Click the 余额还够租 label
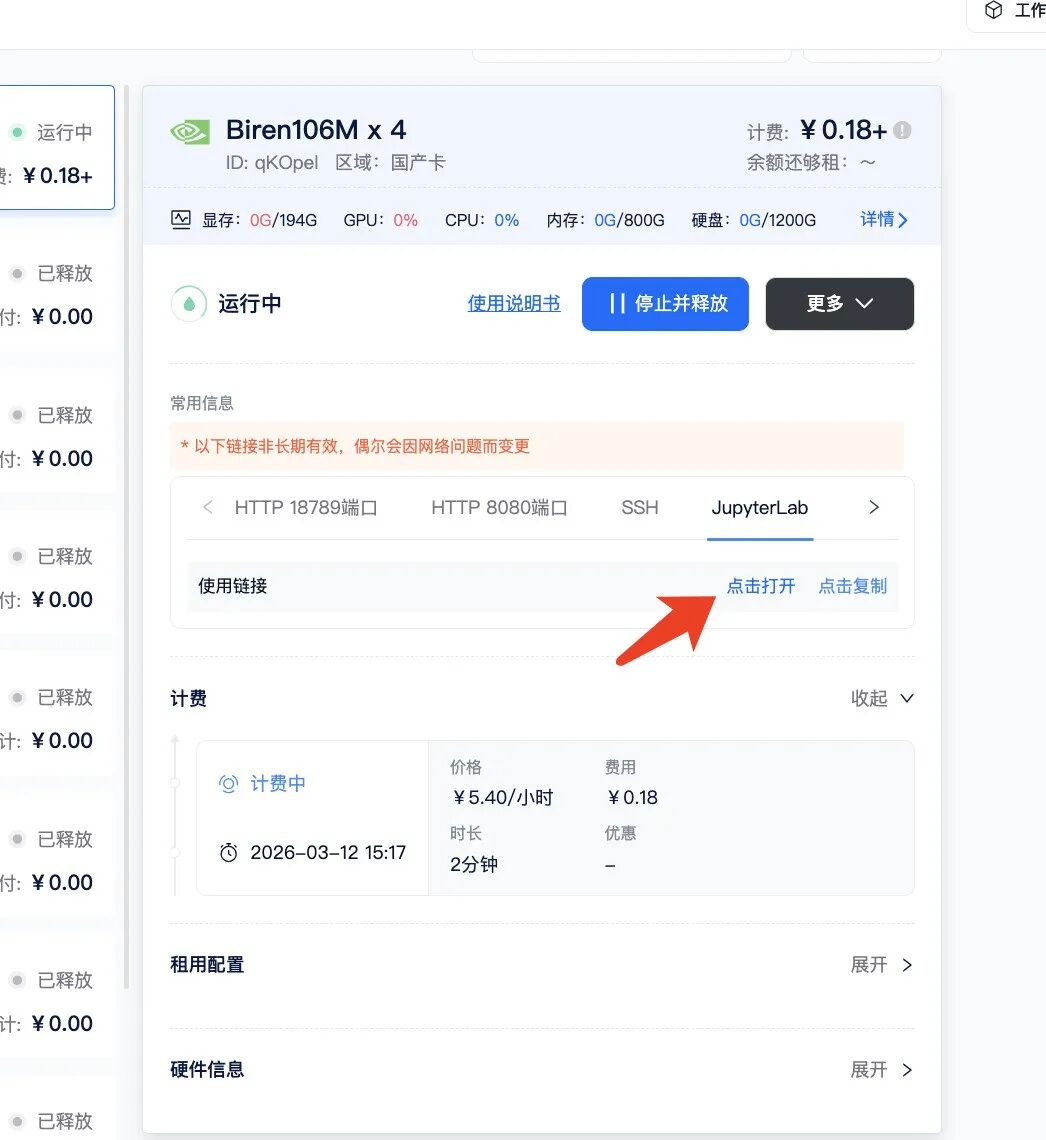The width and height of the screenshot is (1046, 1140). pos(797,162)
